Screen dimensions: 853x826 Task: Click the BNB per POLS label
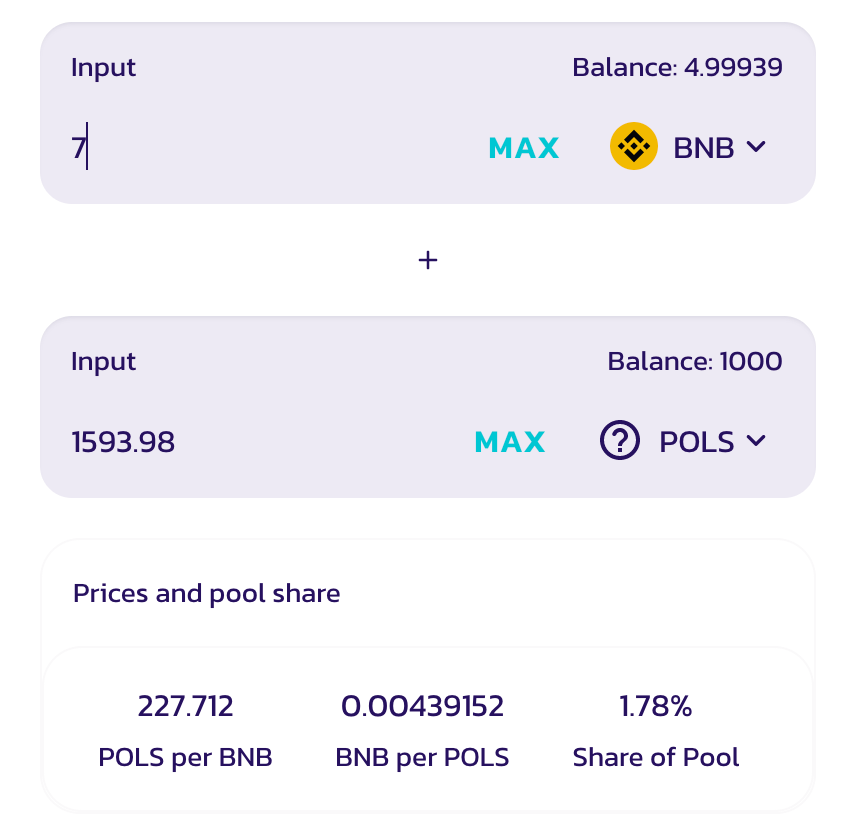(423, 757)
